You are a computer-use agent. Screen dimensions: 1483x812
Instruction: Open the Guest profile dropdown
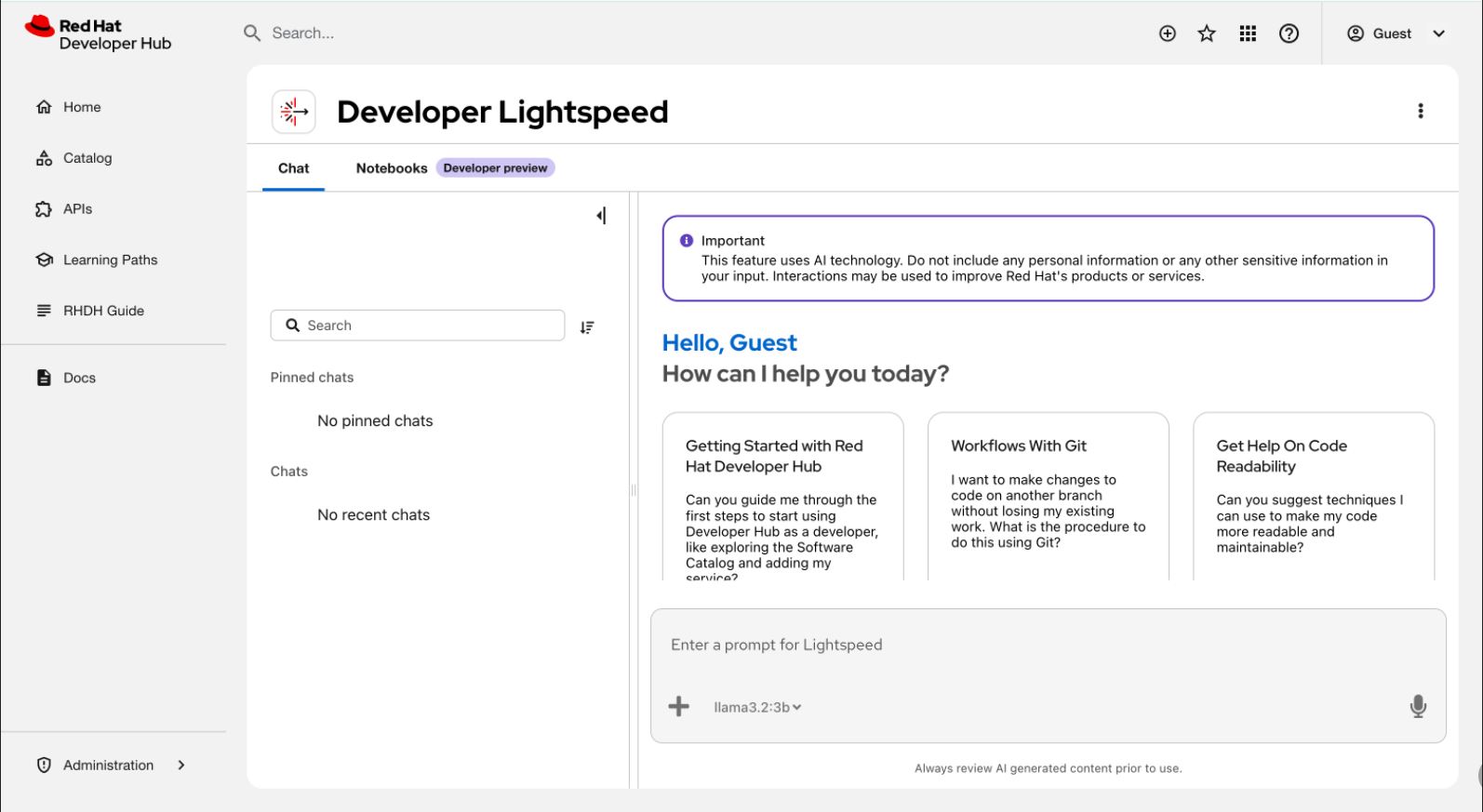click(1396, 33)
